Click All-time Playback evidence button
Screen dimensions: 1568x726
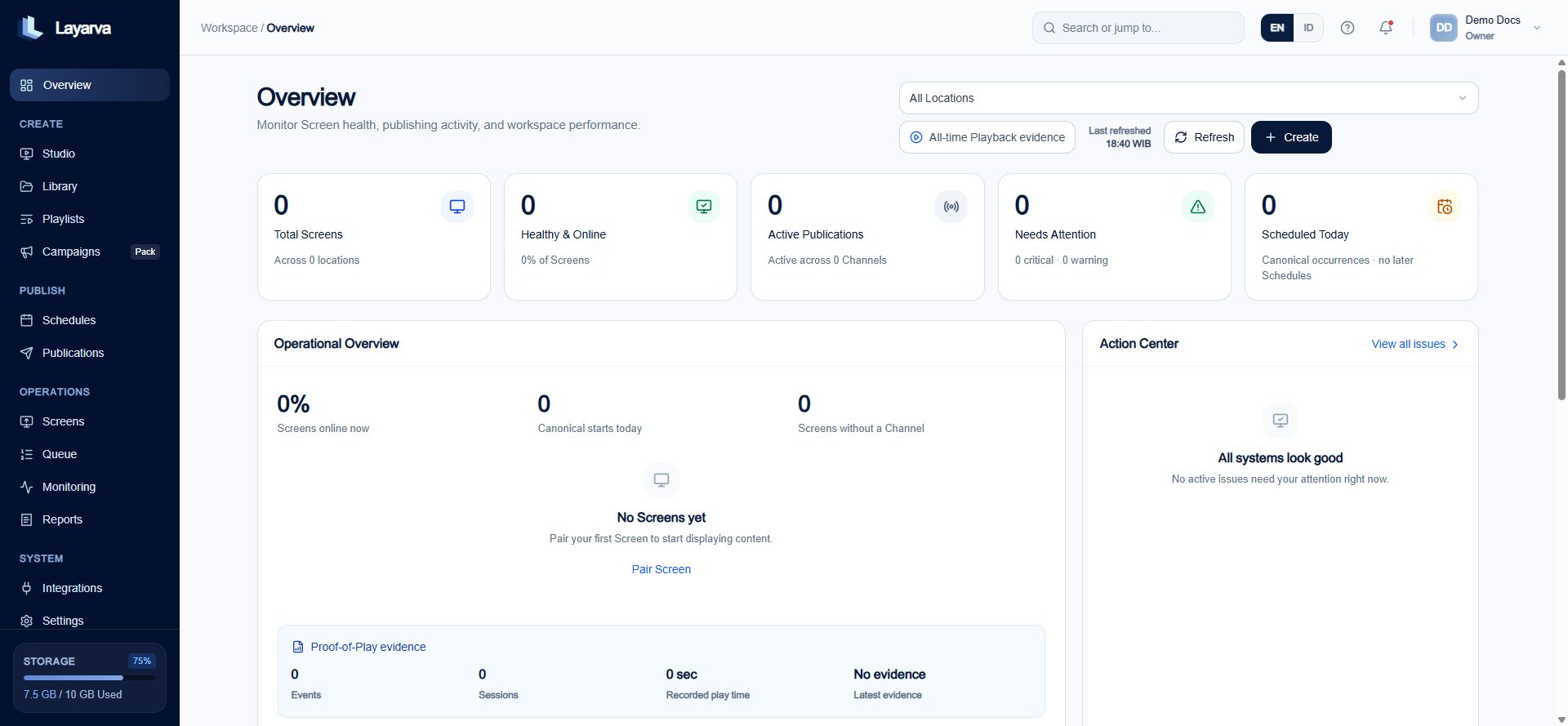[x=987, y=137]
